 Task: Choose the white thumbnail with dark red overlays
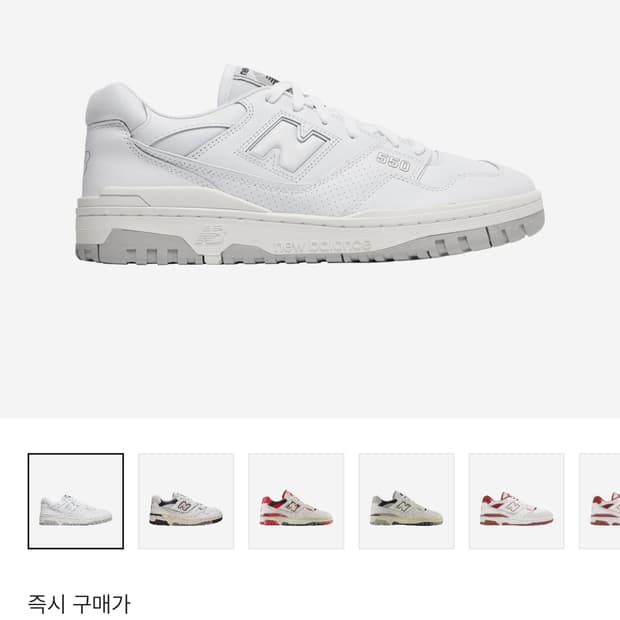tap(516, 501)
